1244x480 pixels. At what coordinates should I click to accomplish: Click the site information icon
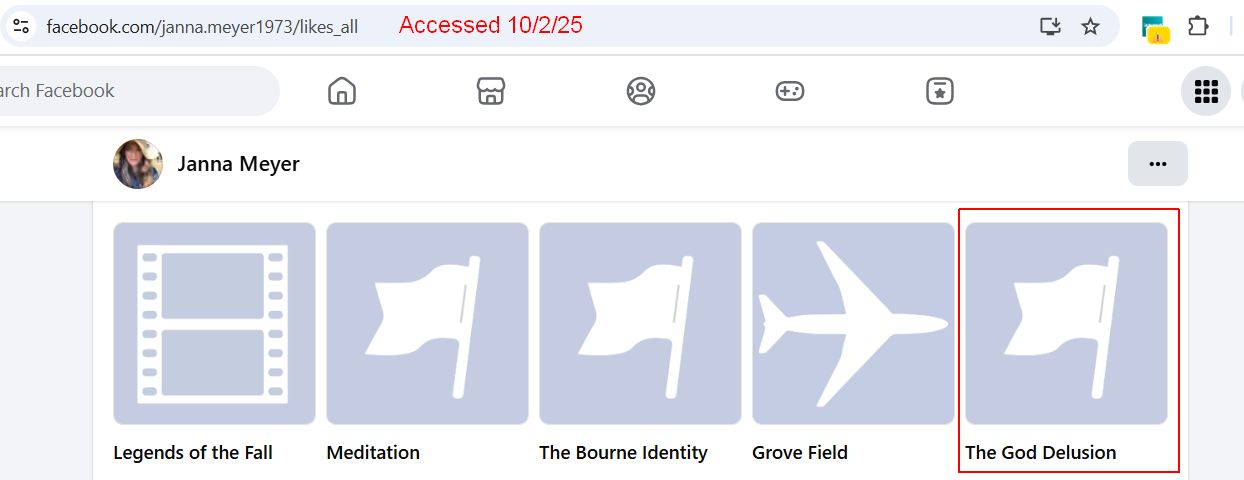[x=21, y=26]
